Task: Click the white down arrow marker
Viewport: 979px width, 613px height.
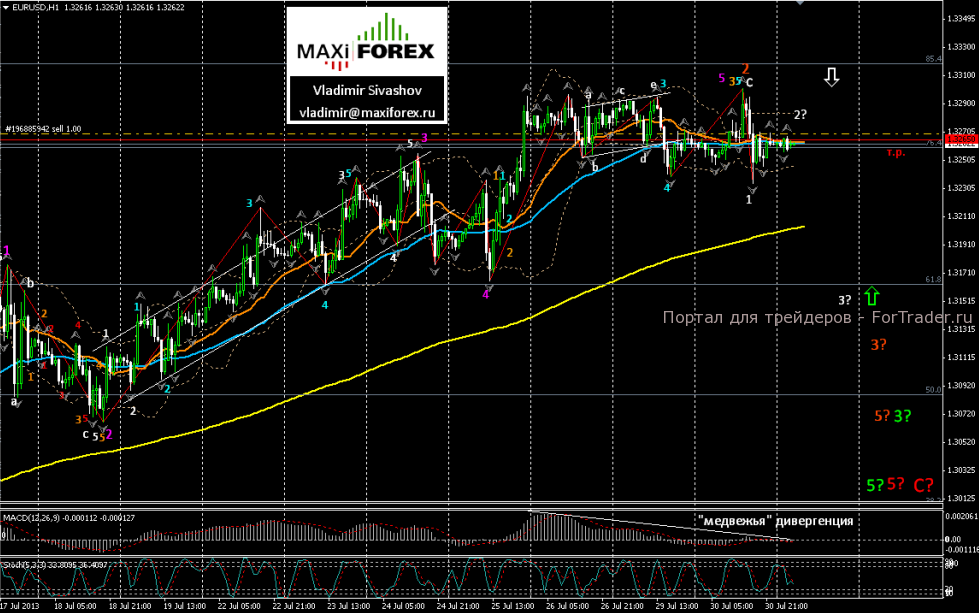Action: tap(831, 77)
